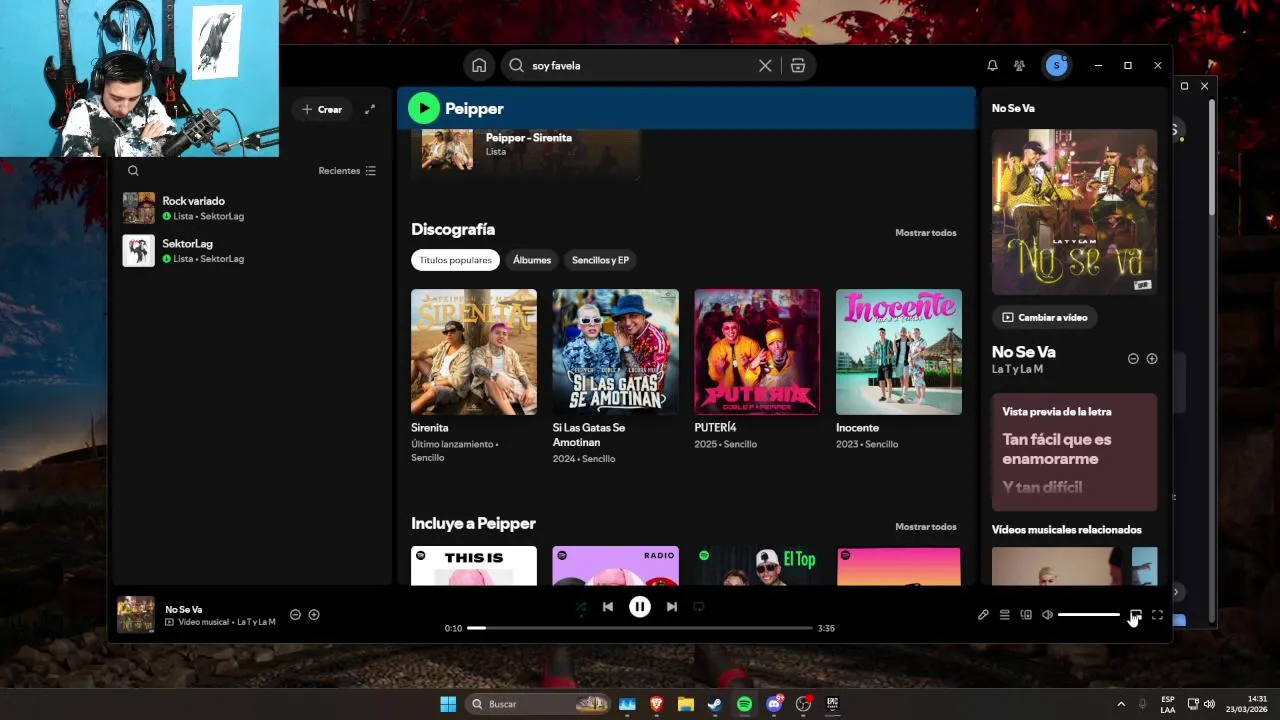Toggle repeat in the player bar
This screenshot has width=1280, height=720.
coord(699,606)
